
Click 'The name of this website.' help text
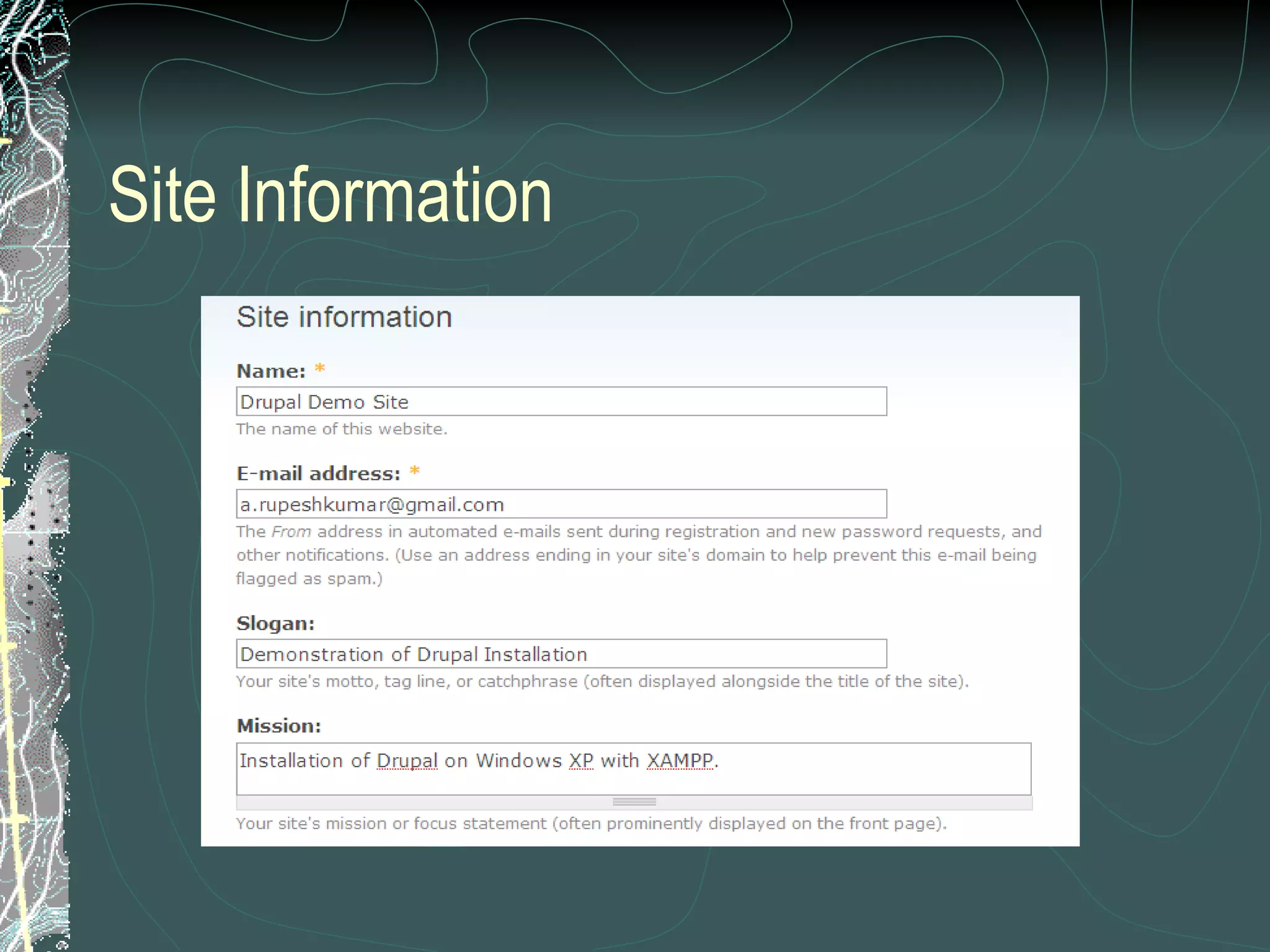(342, 429)
